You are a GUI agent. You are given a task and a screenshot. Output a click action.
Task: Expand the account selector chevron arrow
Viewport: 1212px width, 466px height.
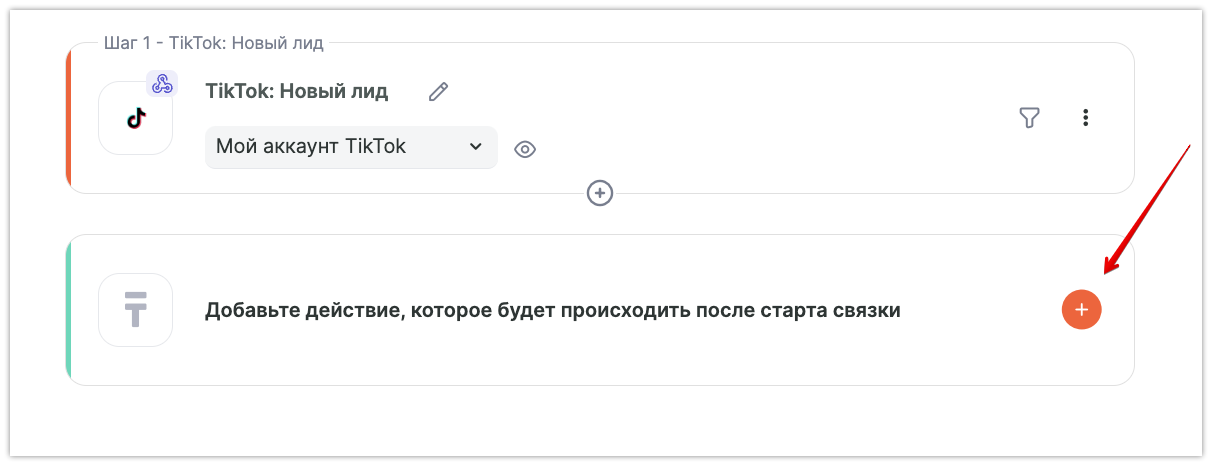[x=475, y=147]
